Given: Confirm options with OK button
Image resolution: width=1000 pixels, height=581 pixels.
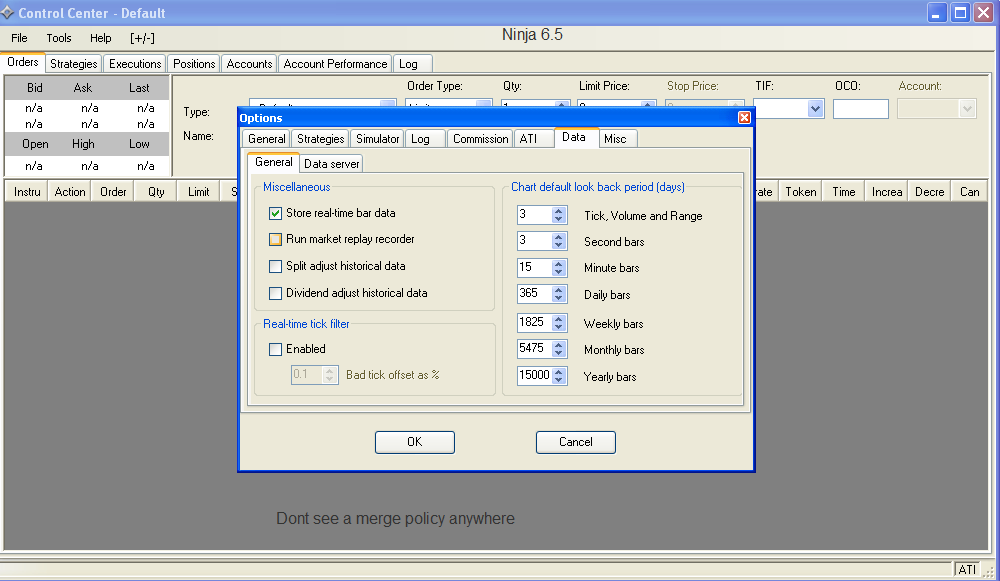Looking at the screenshot, I should tap(415, 442).
